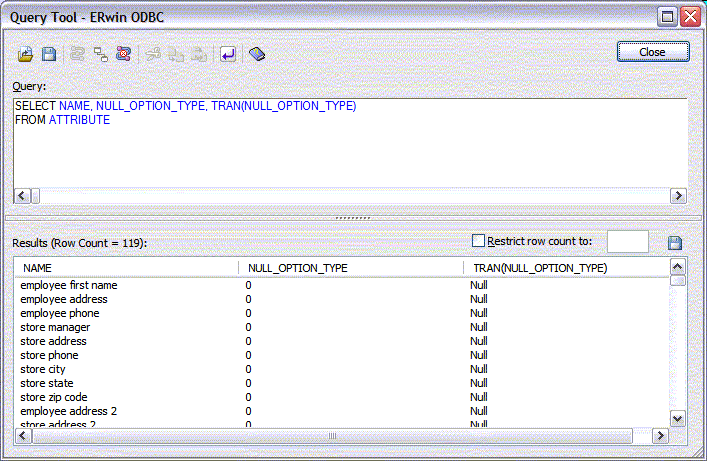Click in the restrict row count field
The image size is (707, 461).
[x=627, y=242]
